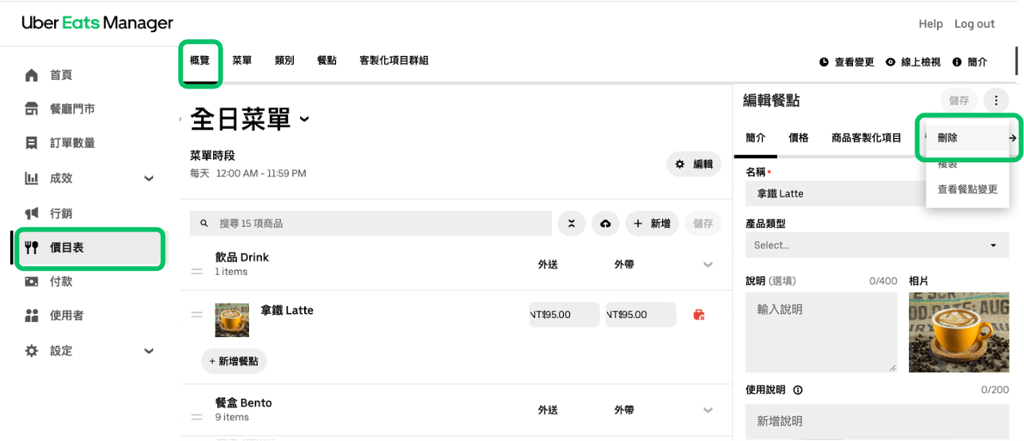The image size is (1024, 441).
Task: Collapse the 飲品 Drink category chevron
Action: (708, 265)
